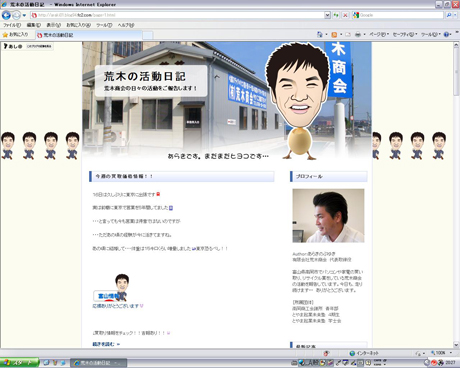Open the ツール(T) menu in menu bar
This screenshot has height=368, width=460.
point(104,25)
